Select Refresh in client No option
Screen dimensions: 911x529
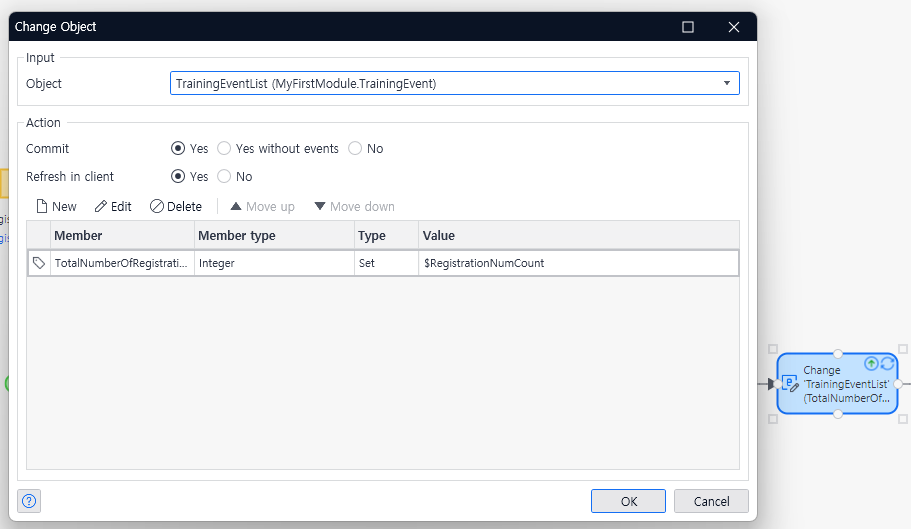[224, 177]
